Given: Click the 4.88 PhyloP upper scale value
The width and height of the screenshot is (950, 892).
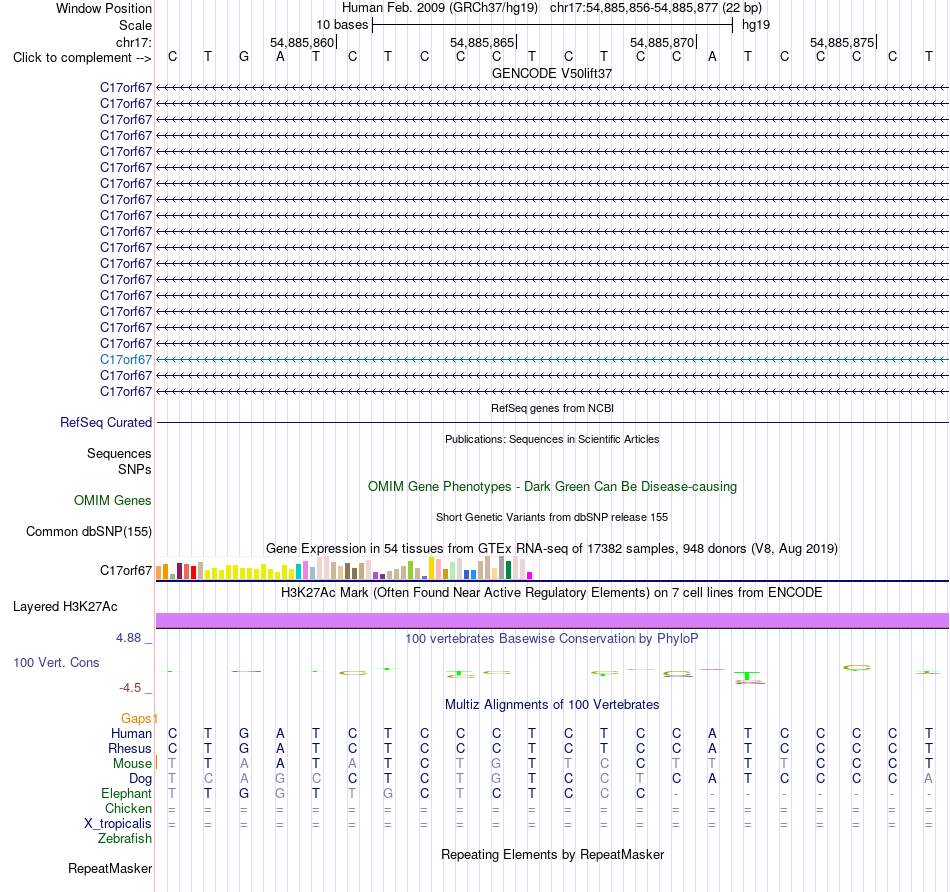Looking at the screenshot, I should 128,638.
